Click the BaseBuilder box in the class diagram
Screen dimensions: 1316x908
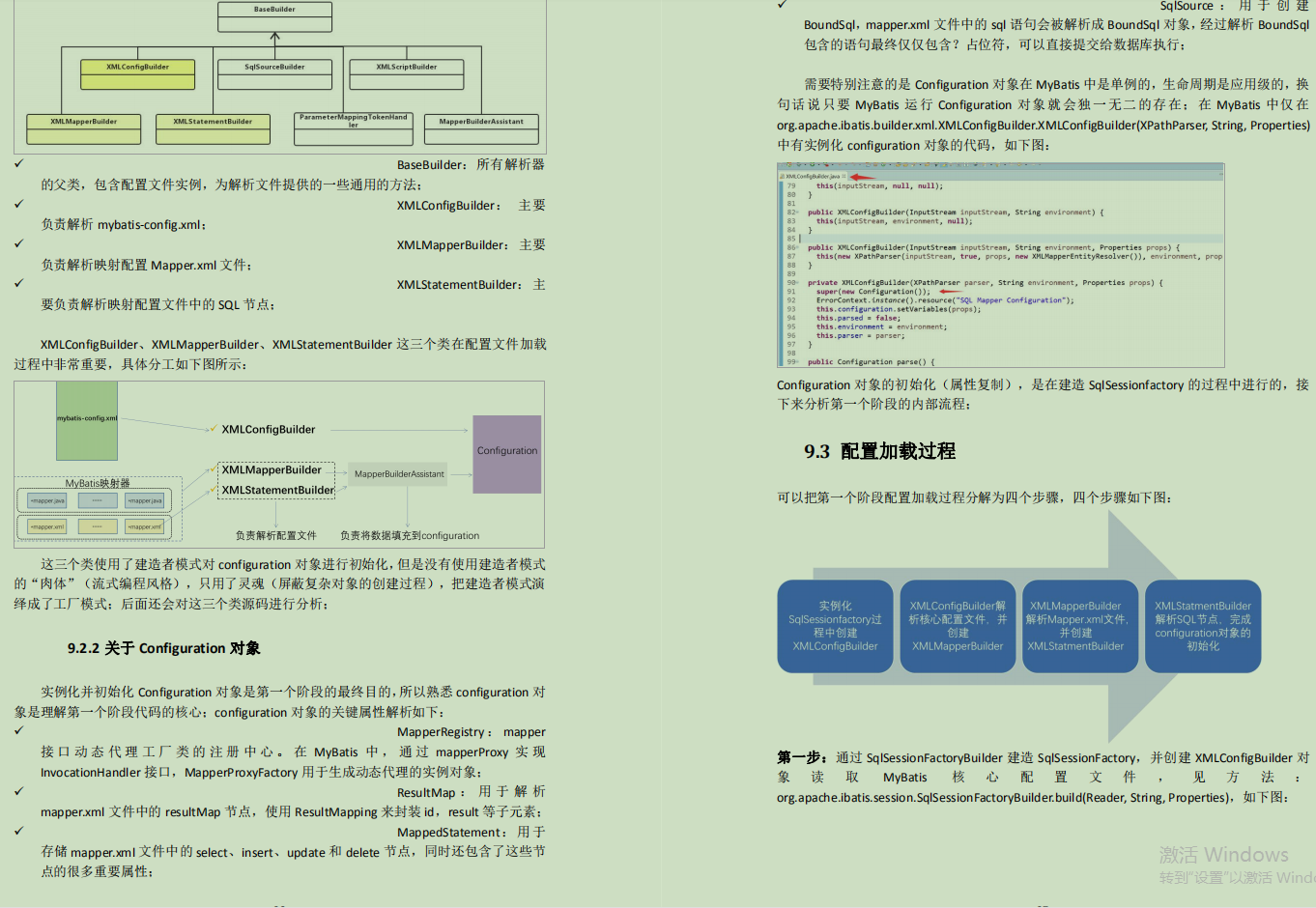275,17
